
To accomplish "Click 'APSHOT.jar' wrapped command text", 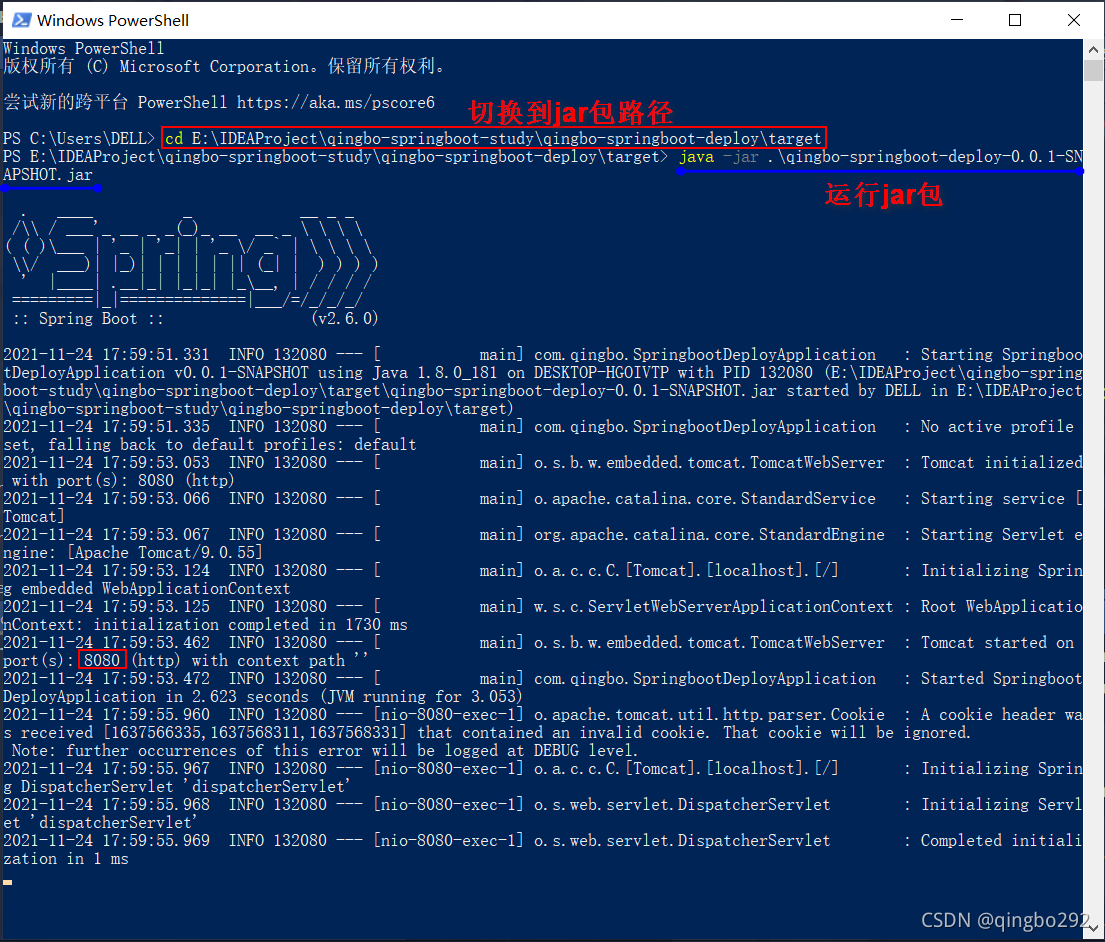I will pyautogui.click(x=48, y=175).
